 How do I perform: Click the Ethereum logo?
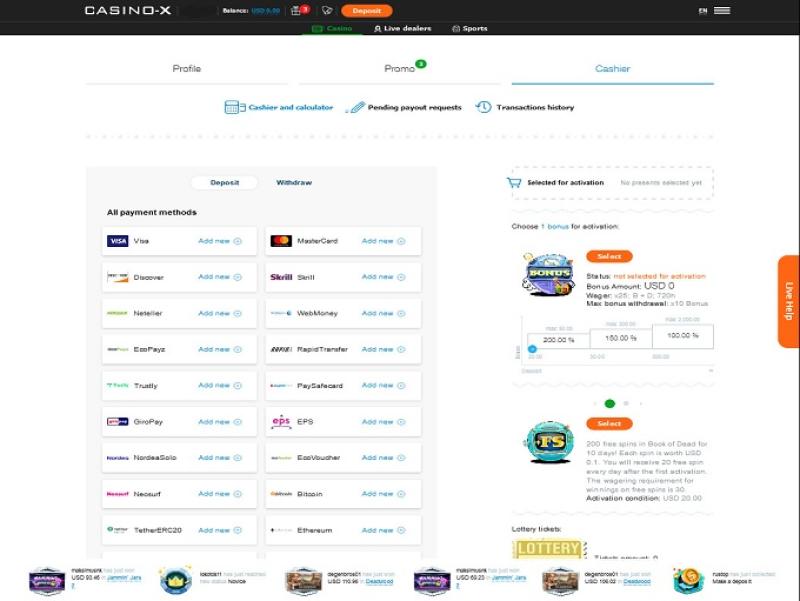tap(281, 530)
